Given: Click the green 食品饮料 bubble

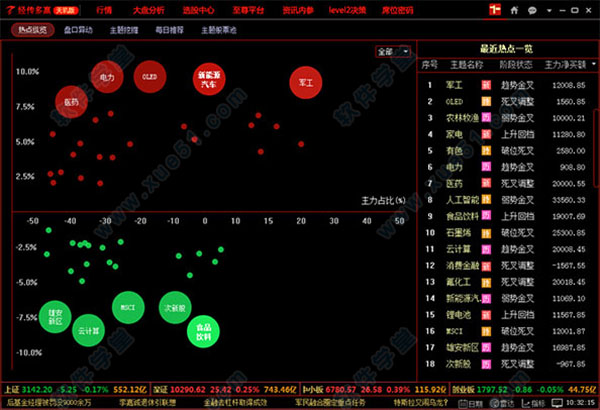Looking at the screenshot, I should 204,330.
